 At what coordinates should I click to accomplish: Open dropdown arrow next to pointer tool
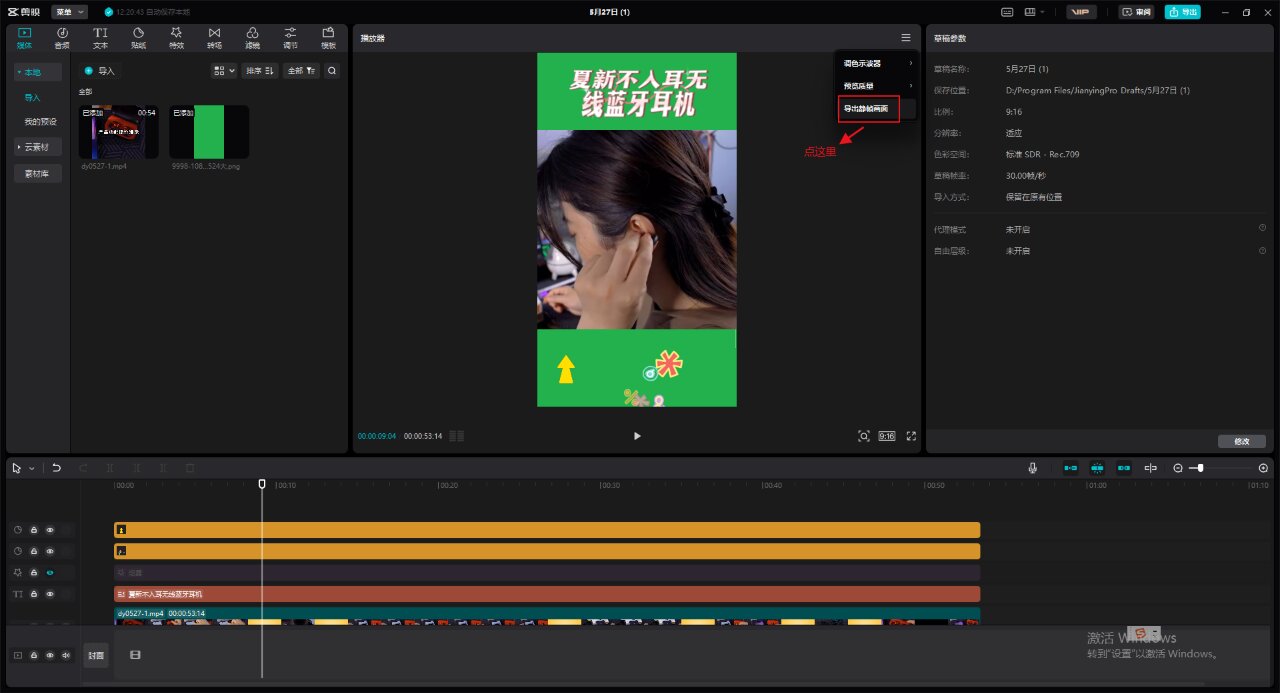pos(31,468)
